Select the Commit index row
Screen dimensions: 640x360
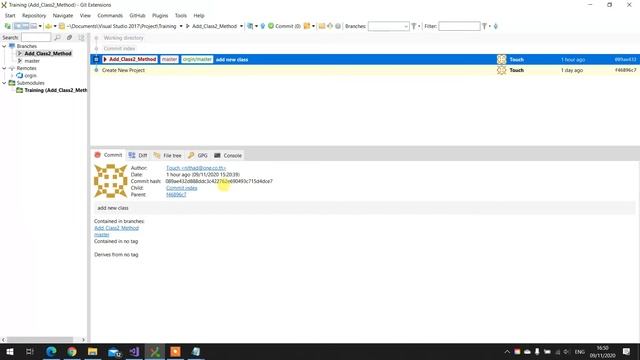(365, 49)
